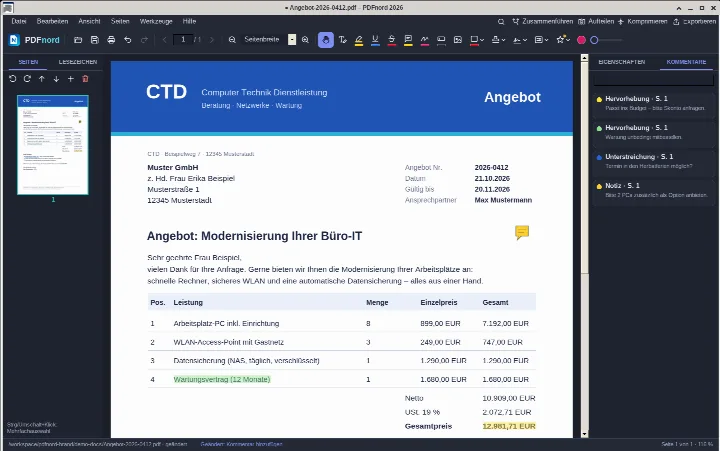The image size is (720, 451).
Task: Zoom out with the minus magnifier
Action: point(232,40)
